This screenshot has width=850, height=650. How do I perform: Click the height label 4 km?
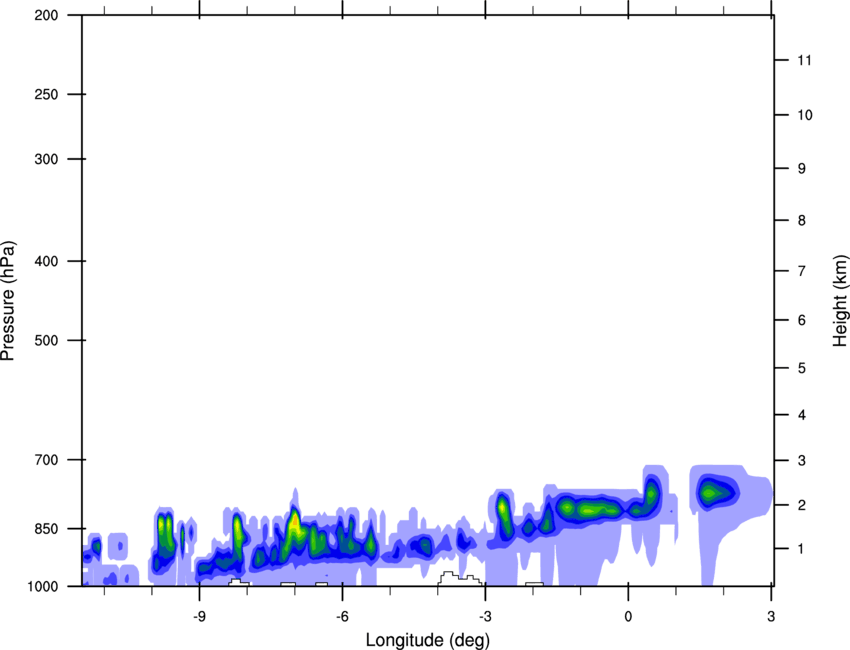(x=802, y=415)
